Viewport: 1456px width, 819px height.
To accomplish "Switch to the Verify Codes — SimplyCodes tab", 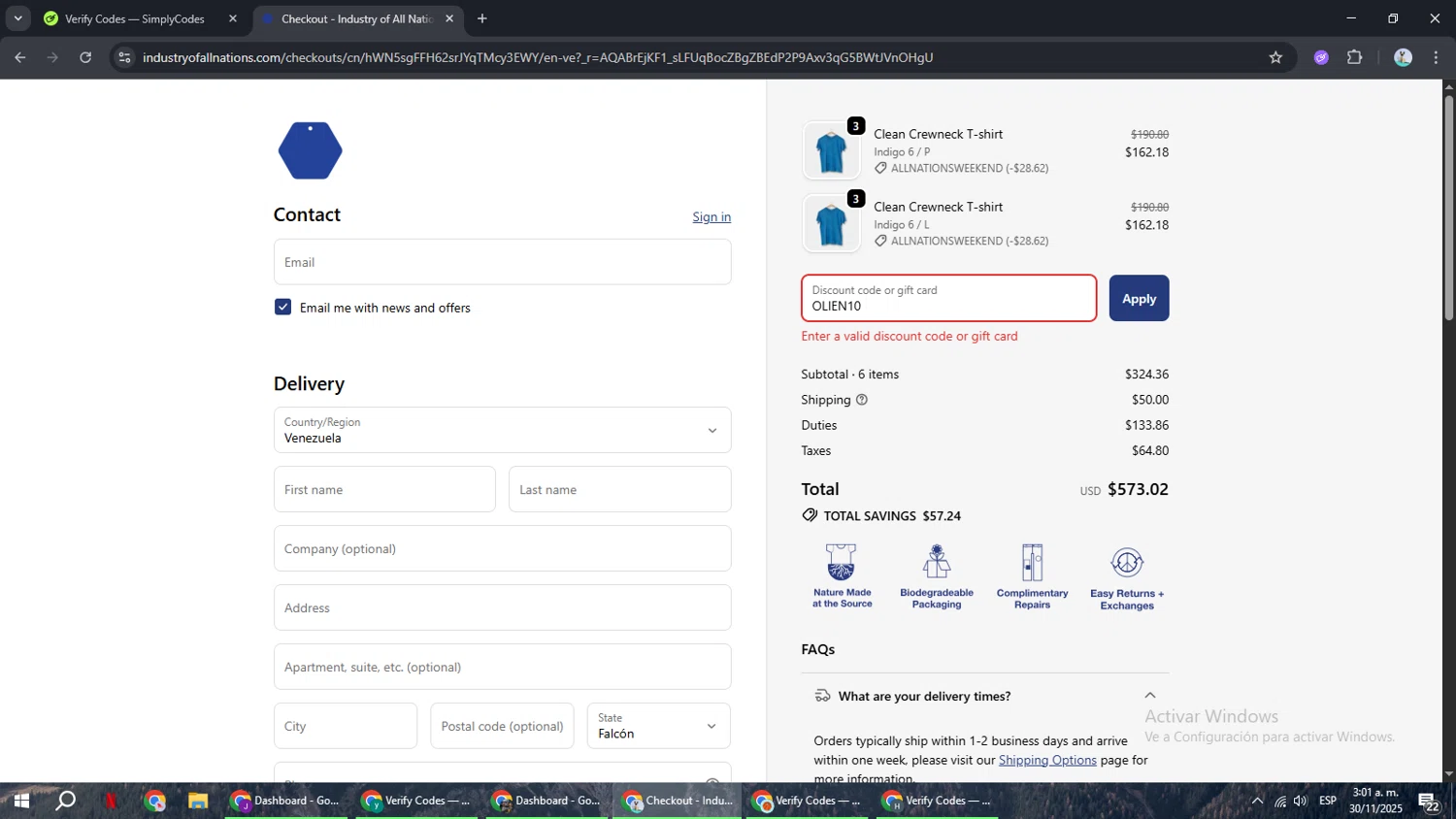I will click(134, 18).
